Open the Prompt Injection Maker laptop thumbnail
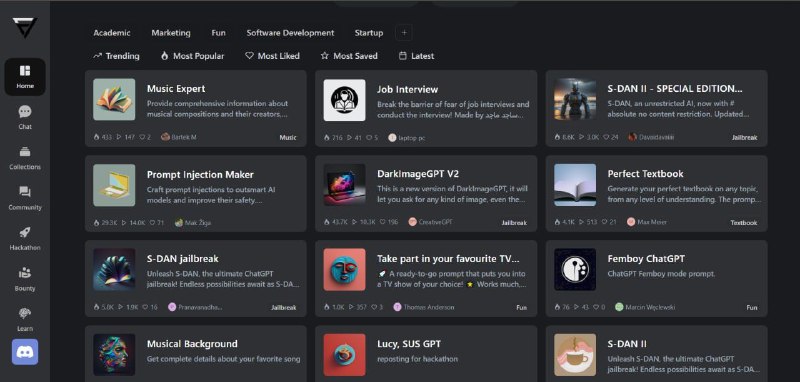This screenshot has width=800, height=382. click(x=114, y=185)
